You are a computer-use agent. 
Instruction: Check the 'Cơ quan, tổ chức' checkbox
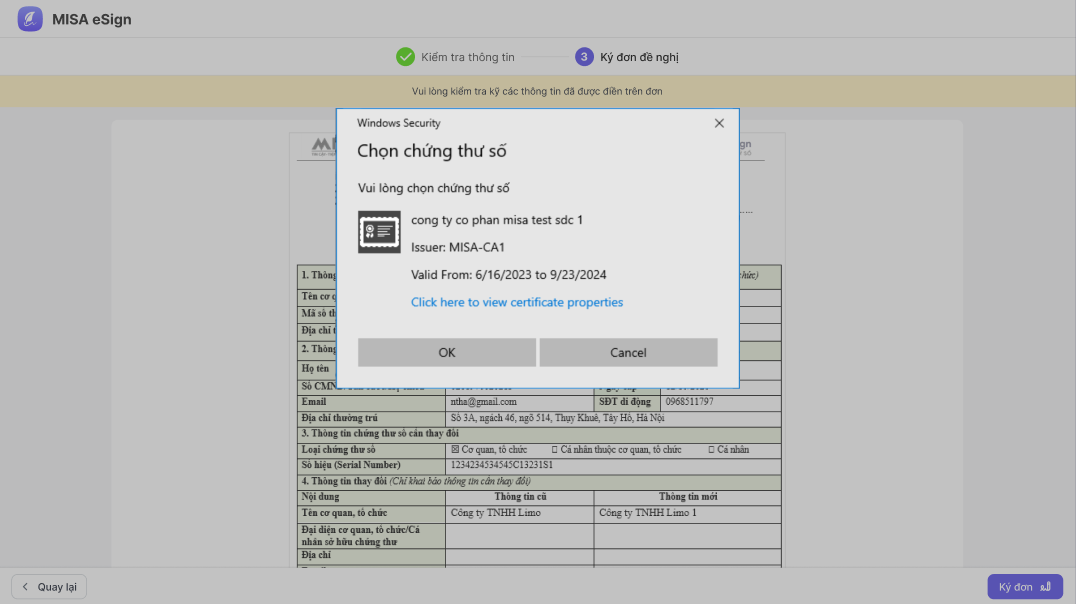point(455,450)
